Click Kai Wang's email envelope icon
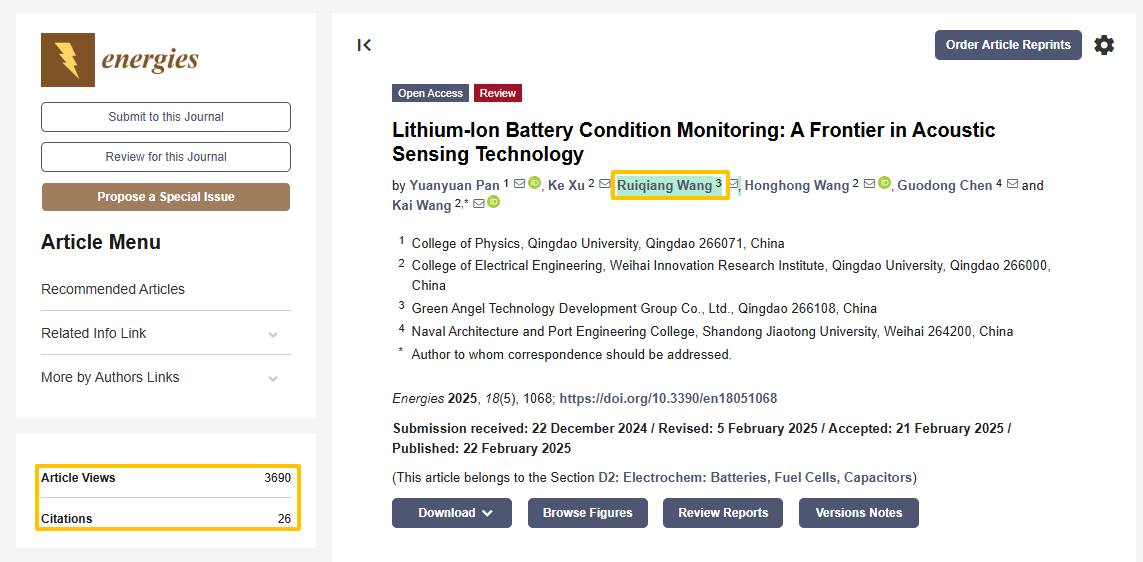This screenshot has height=562, width=1143. [x=479, y=204]
